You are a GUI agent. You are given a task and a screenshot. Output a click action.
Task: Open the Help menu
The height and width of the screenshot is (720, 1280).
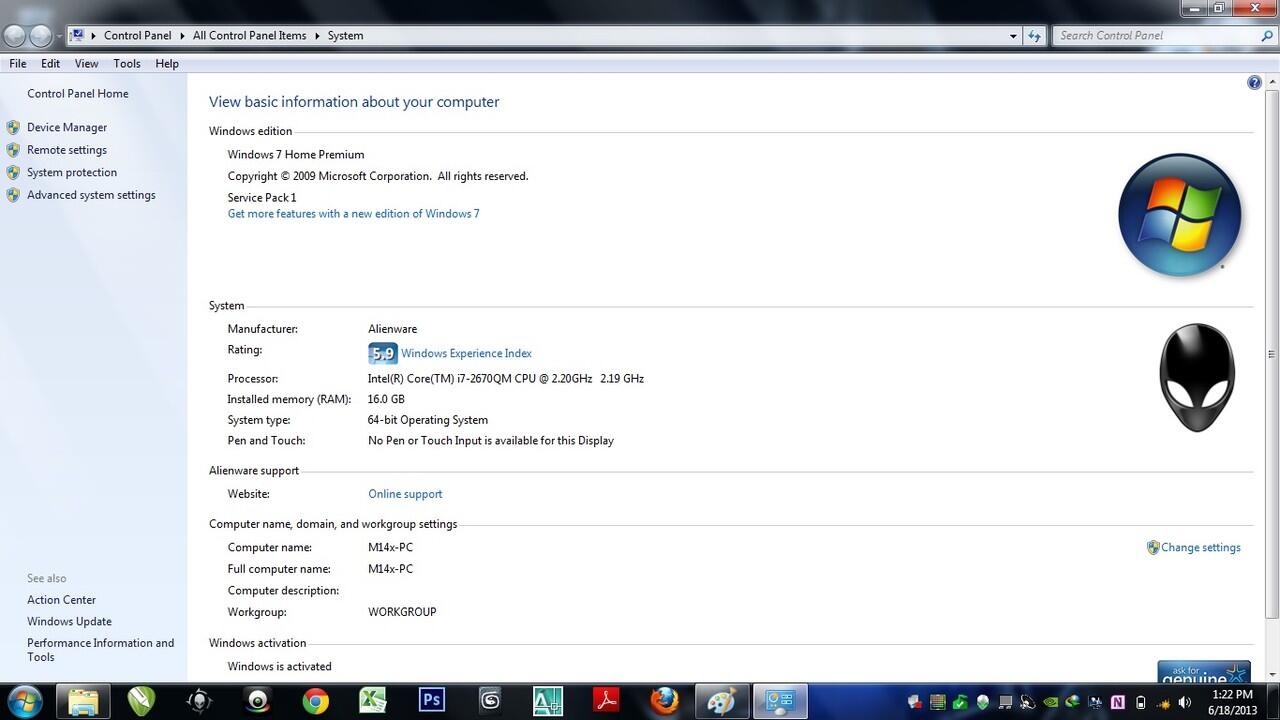pos(167,64)
